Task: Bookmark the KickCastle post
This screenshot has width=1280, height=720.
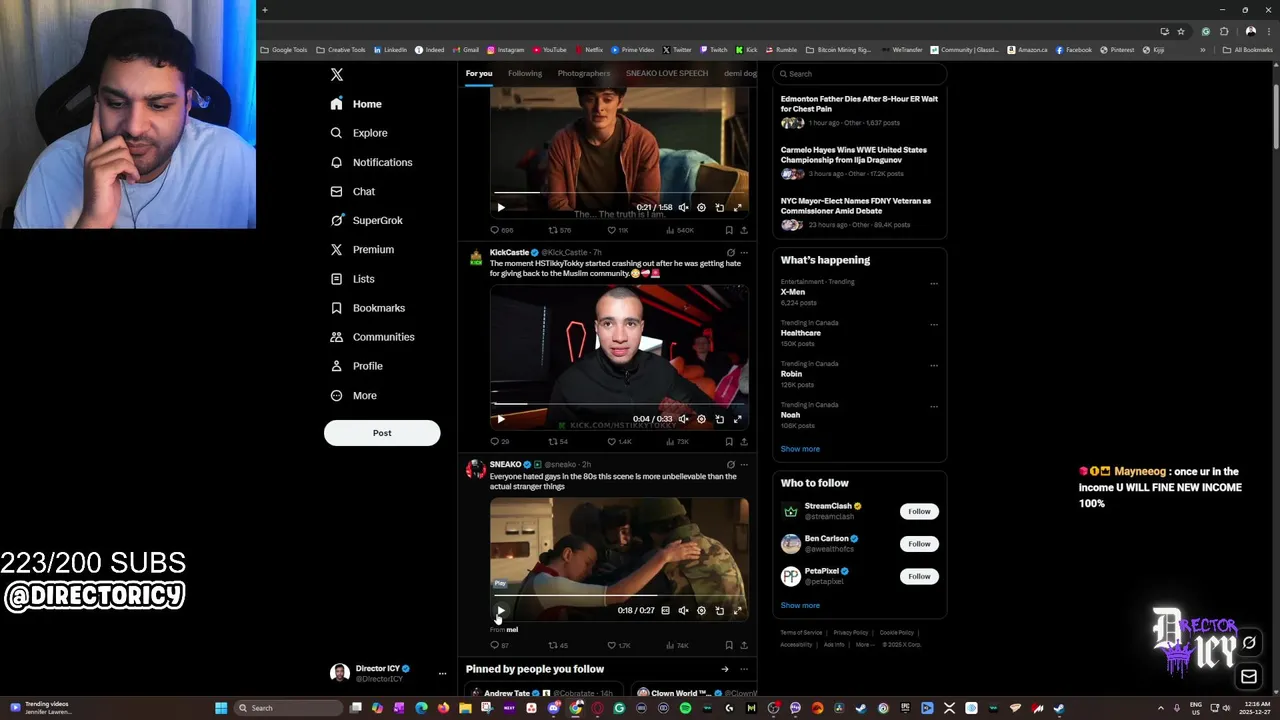Action: pos(728,441)
